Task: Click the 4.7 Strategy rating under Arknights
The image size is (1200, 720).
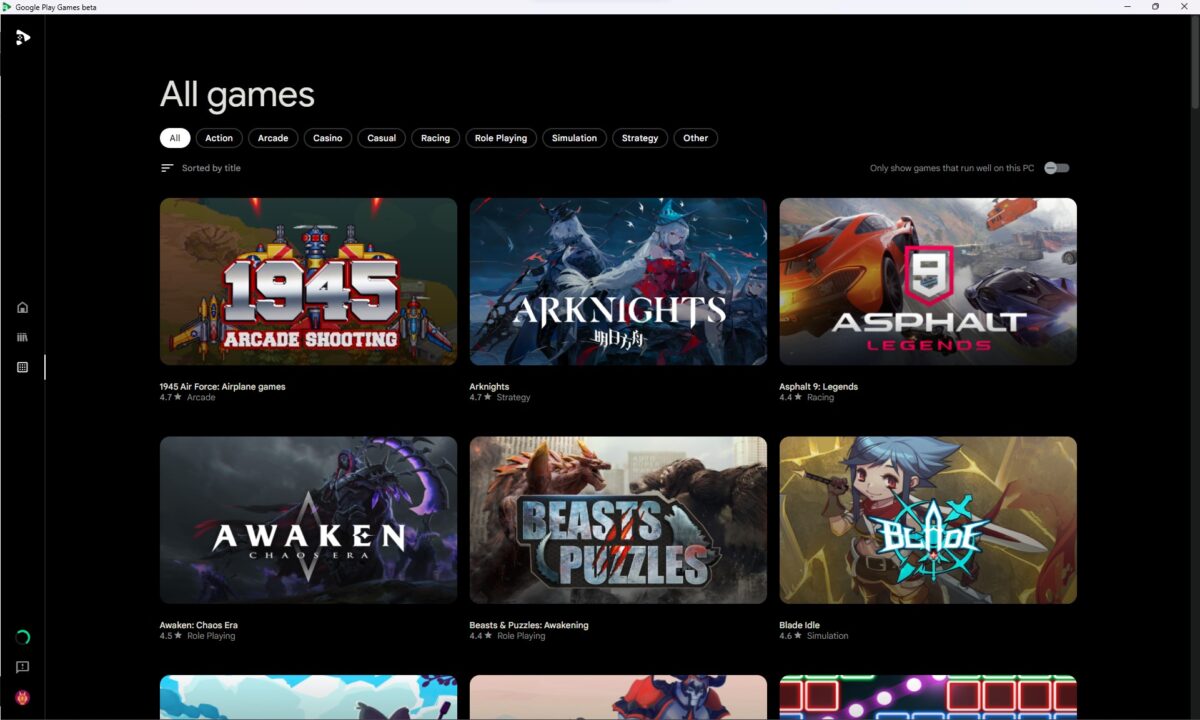Action: (500, 397)
